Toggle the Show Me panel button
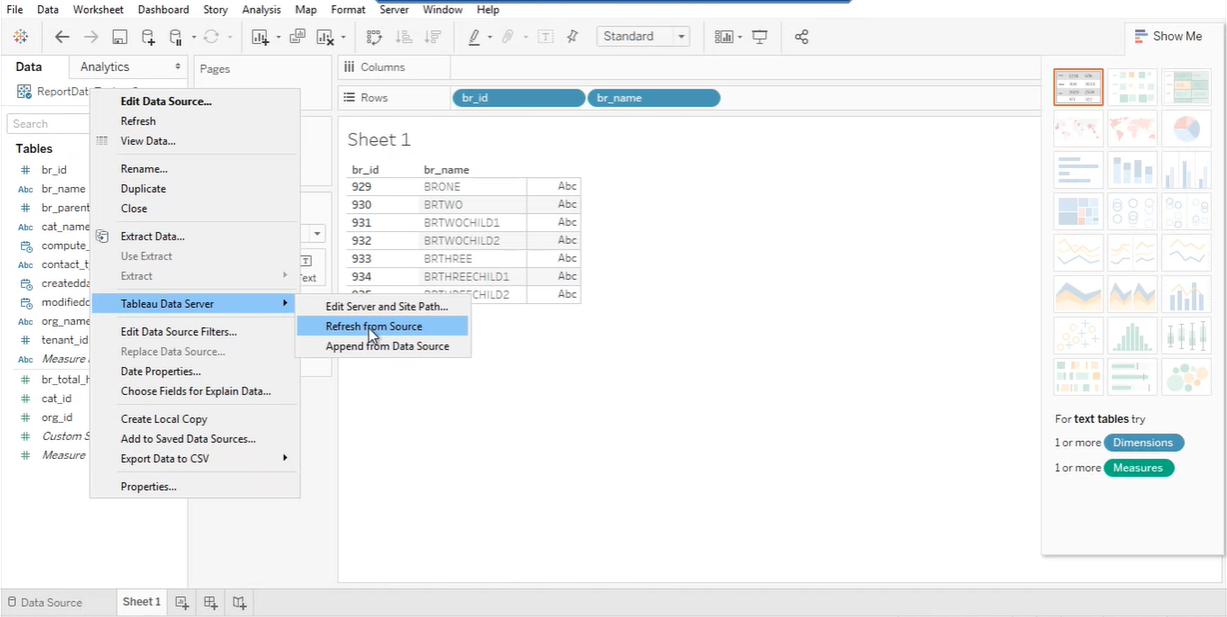The width and height of the screenshot is (1227, 617). pyautogui.click(x=1168, y=36)
